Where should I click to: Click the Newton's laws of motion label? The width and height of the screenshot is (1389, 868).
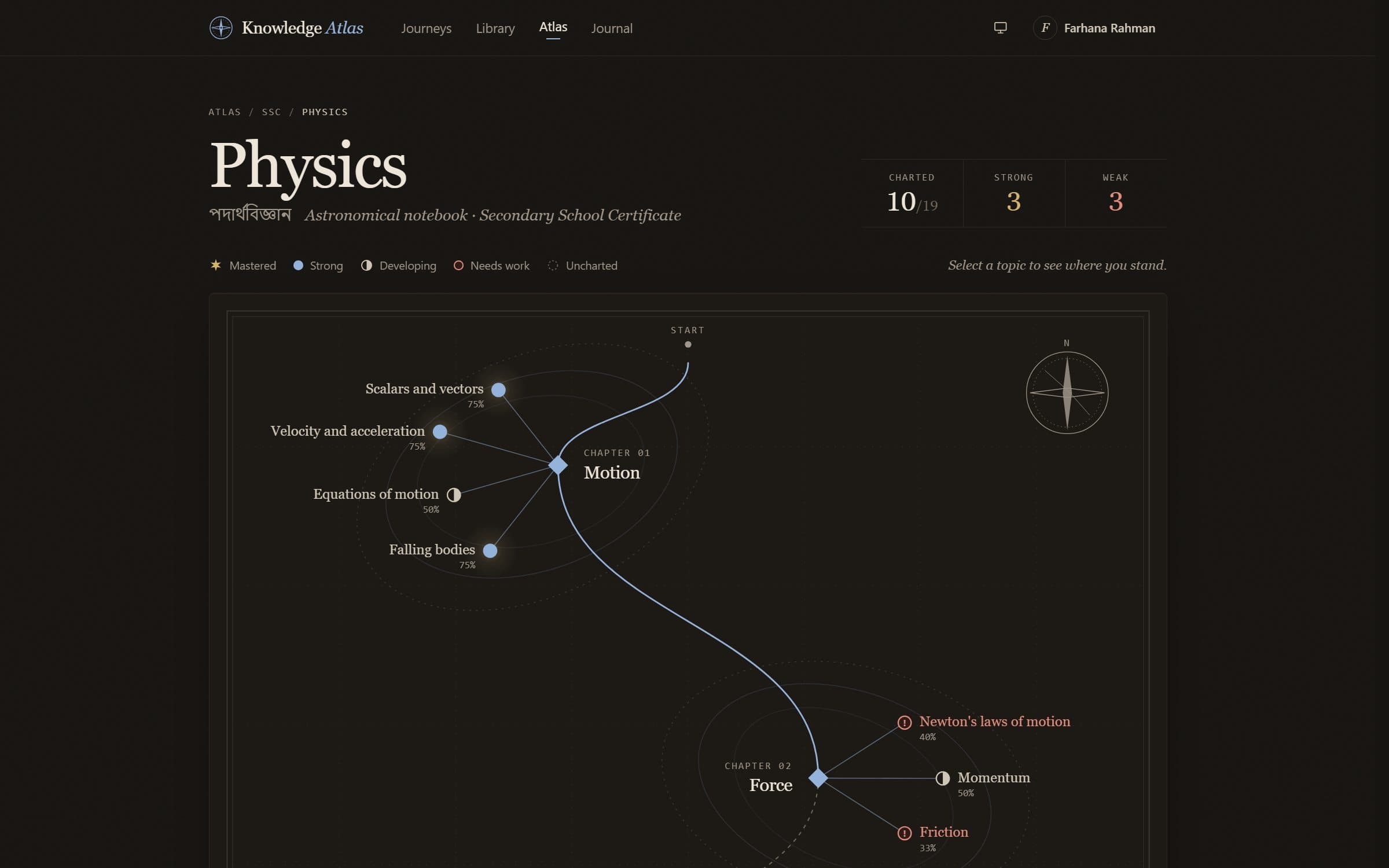point(995,722)
